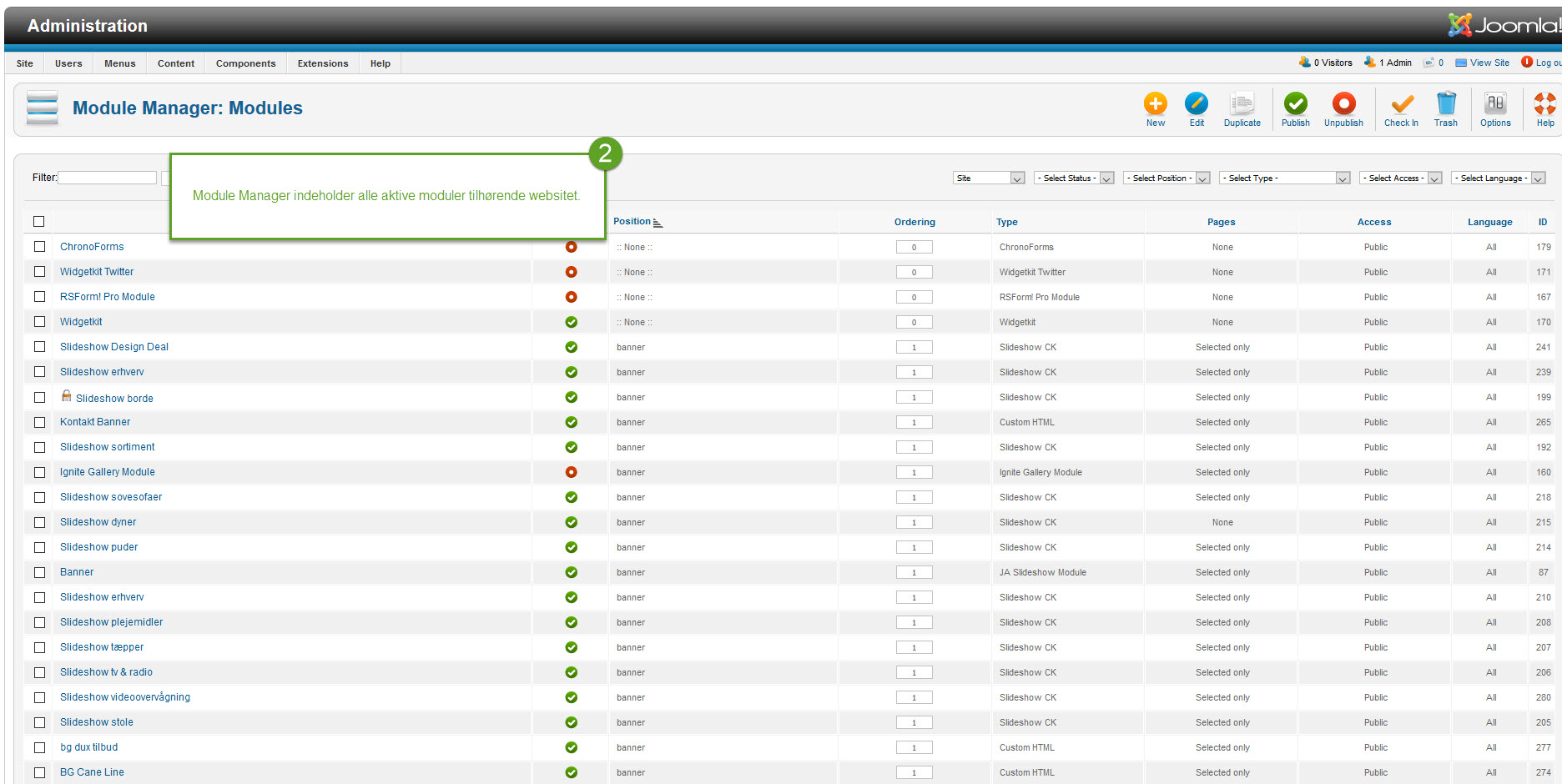This screenshot has width=1562, height=784.
Task: Click lock icon beside Slideshow borde
Action: [66, 396]
